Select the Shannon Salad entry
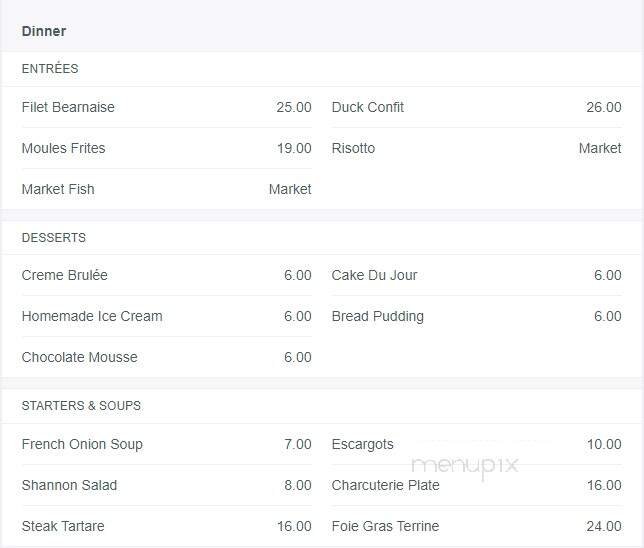The image size is (644, 548). pos(70,485)
